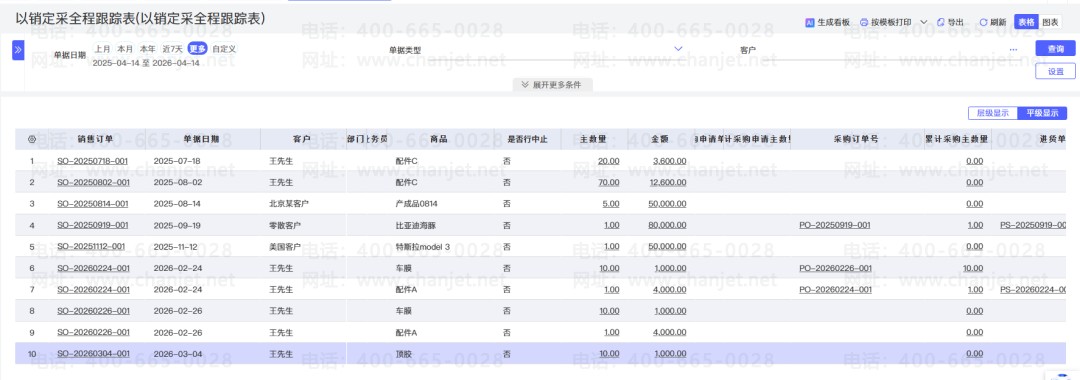Viewport: 1080px width, 380px height.
Task: Expand 展开更多条件 filter section
Action: pyautogui.click(x=552, y=85)
